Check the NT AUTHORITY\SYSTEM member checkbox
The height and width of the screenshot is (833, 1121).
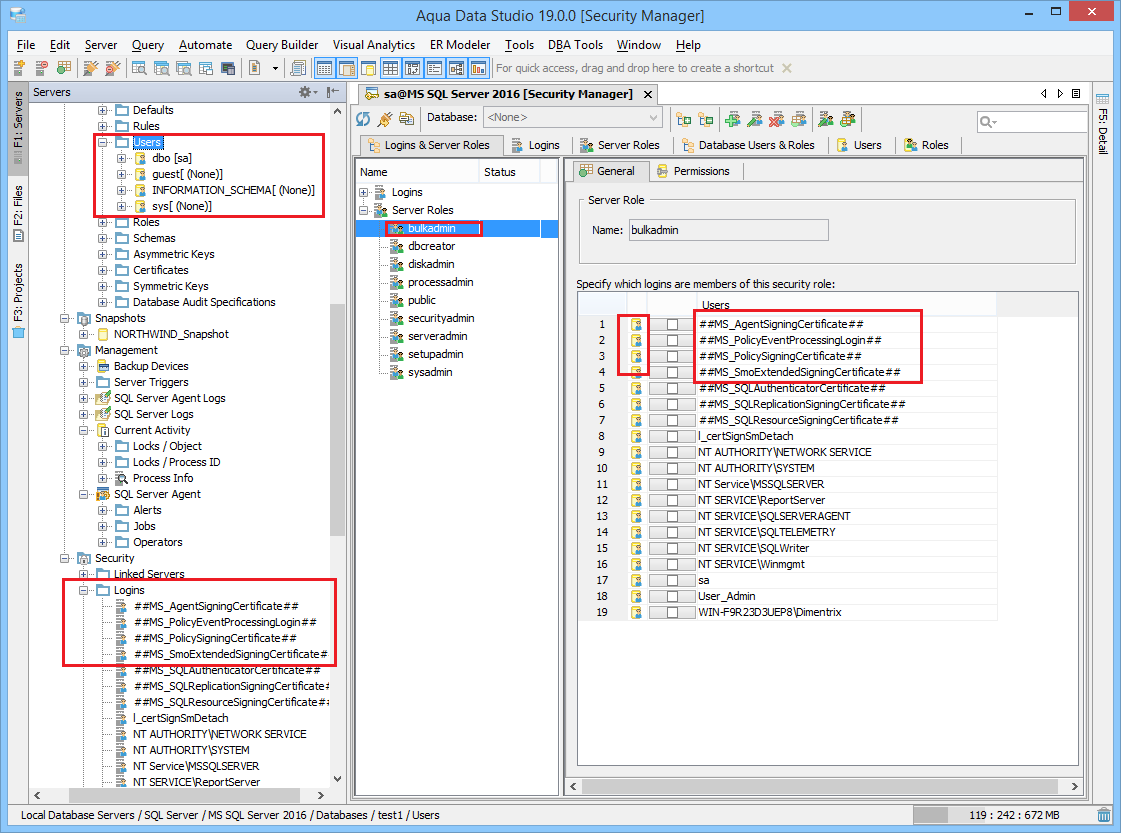[672, 468]
